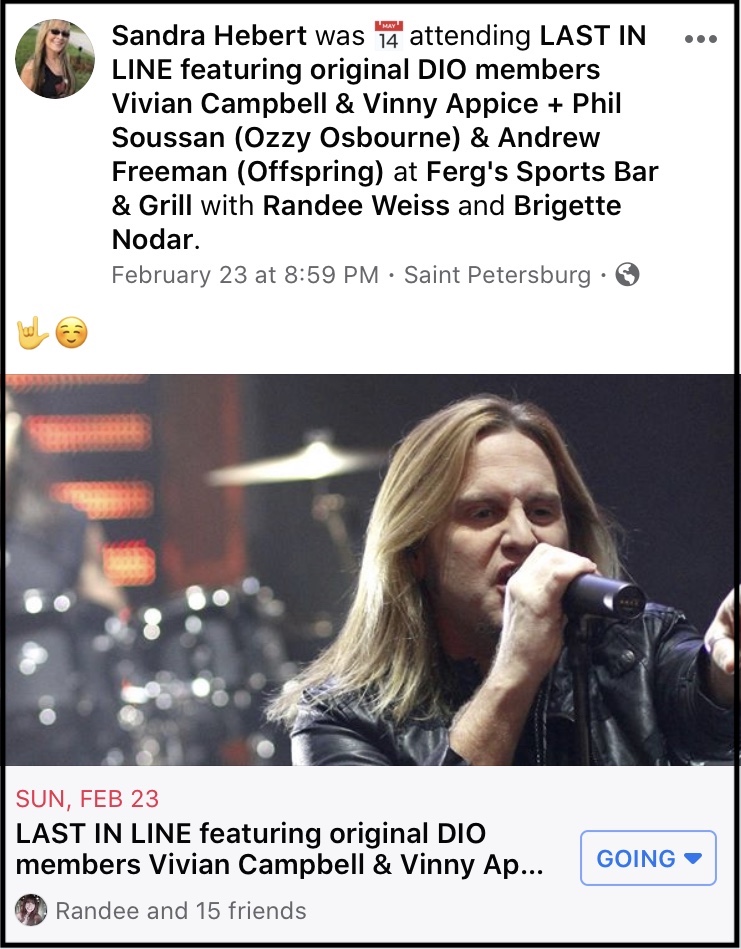
Task: Tap Randee's small avatar near friends count
Action: click(x=31, y=910)
